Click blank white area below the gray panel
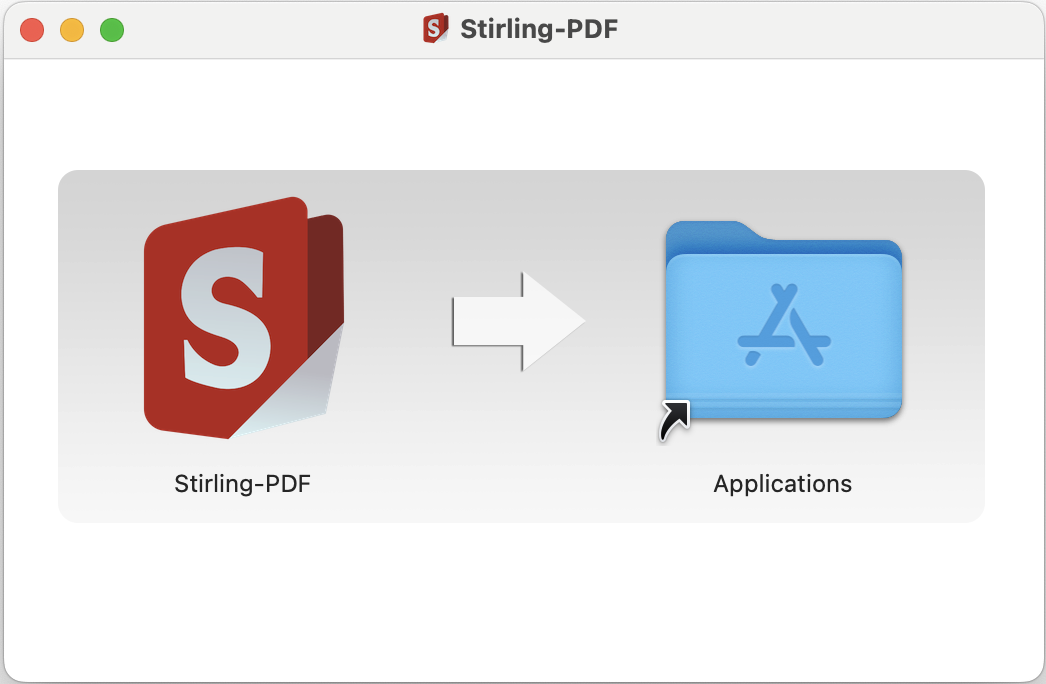Screen dimensions: 1046x684 [x=522, y=600]
